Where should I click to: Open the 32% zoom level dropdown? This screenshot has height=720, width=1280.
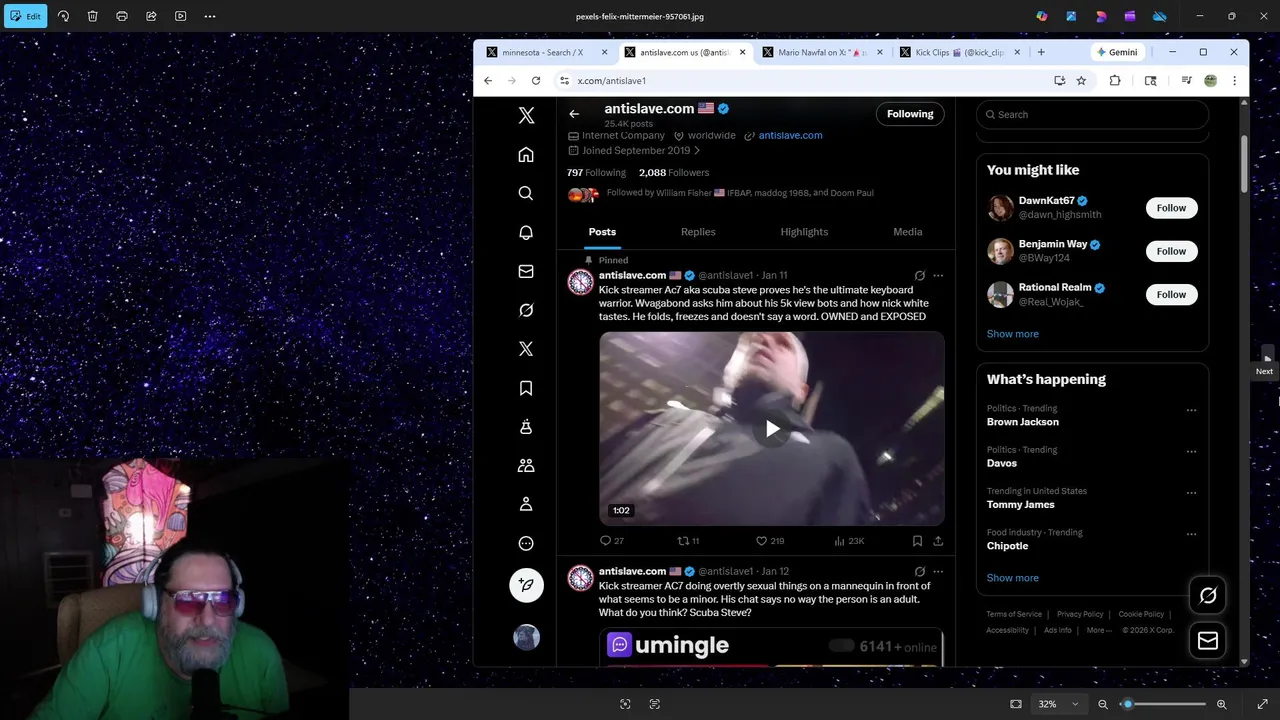pyautogui.click(x=1058, y=704)
